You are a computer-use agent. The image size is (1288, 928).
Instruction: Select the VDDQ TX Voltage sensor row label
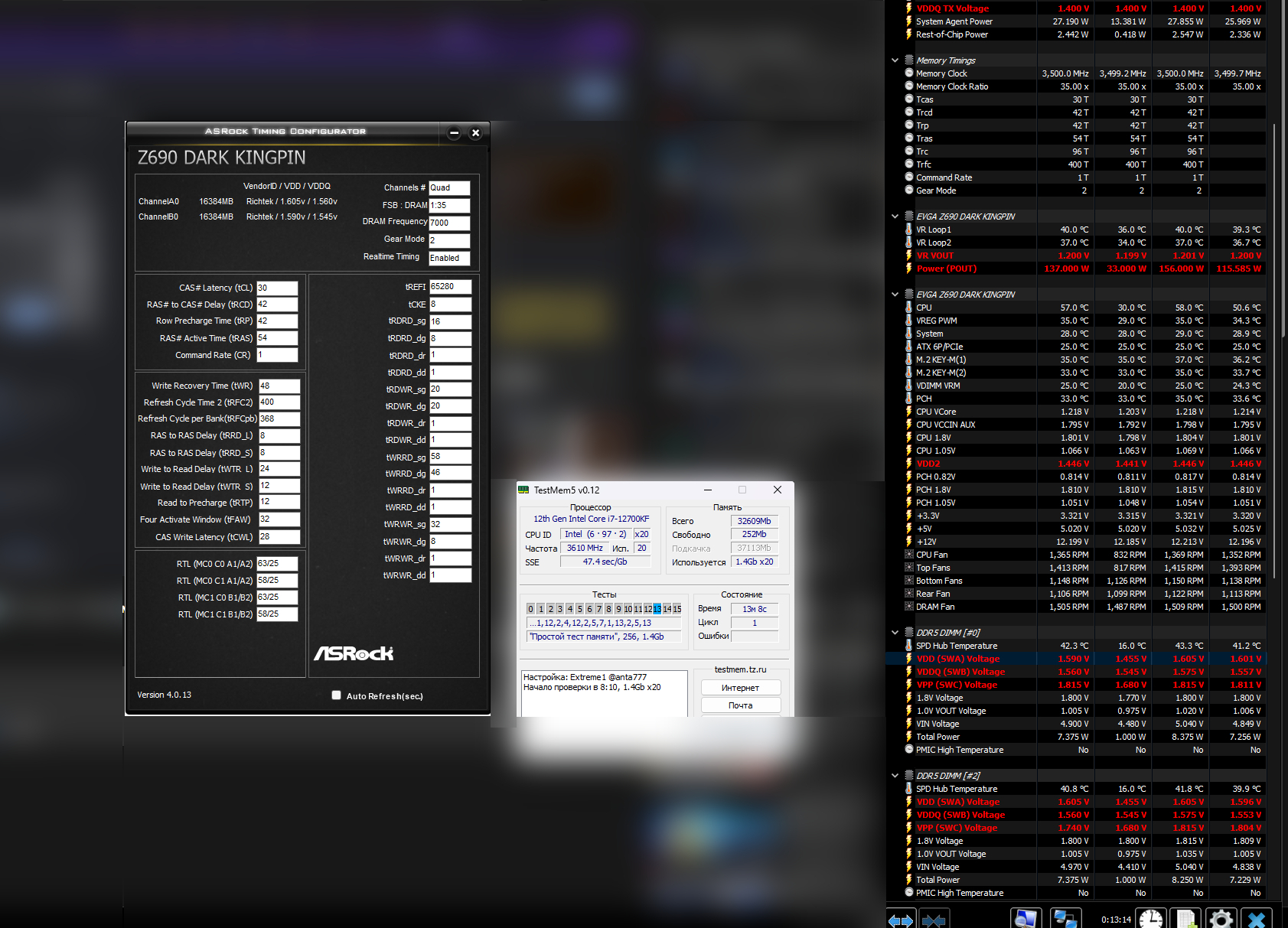(x=952, y=8)
